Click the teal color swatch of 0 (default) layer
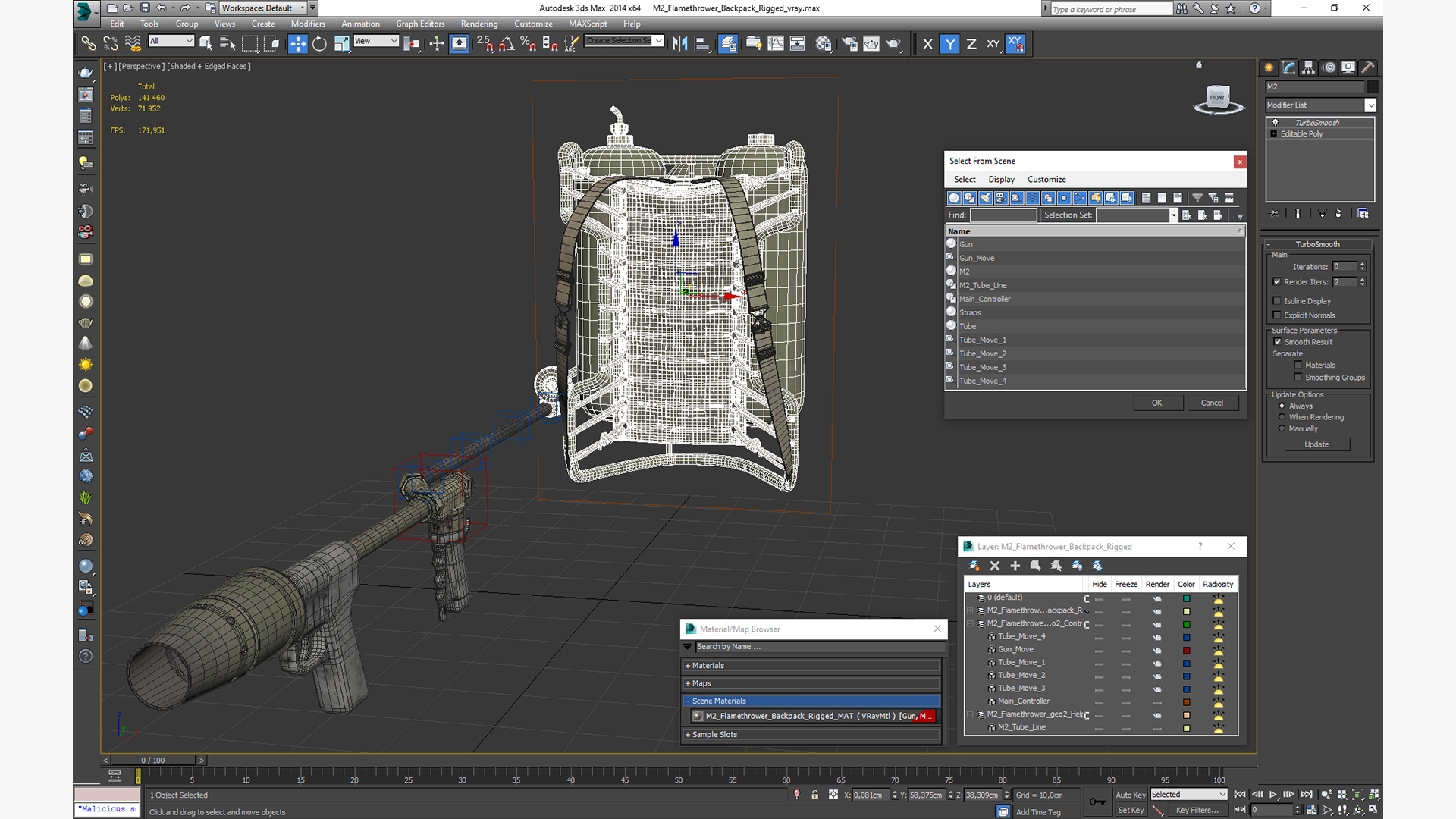1456x819 pixels. coord(1187,598)
